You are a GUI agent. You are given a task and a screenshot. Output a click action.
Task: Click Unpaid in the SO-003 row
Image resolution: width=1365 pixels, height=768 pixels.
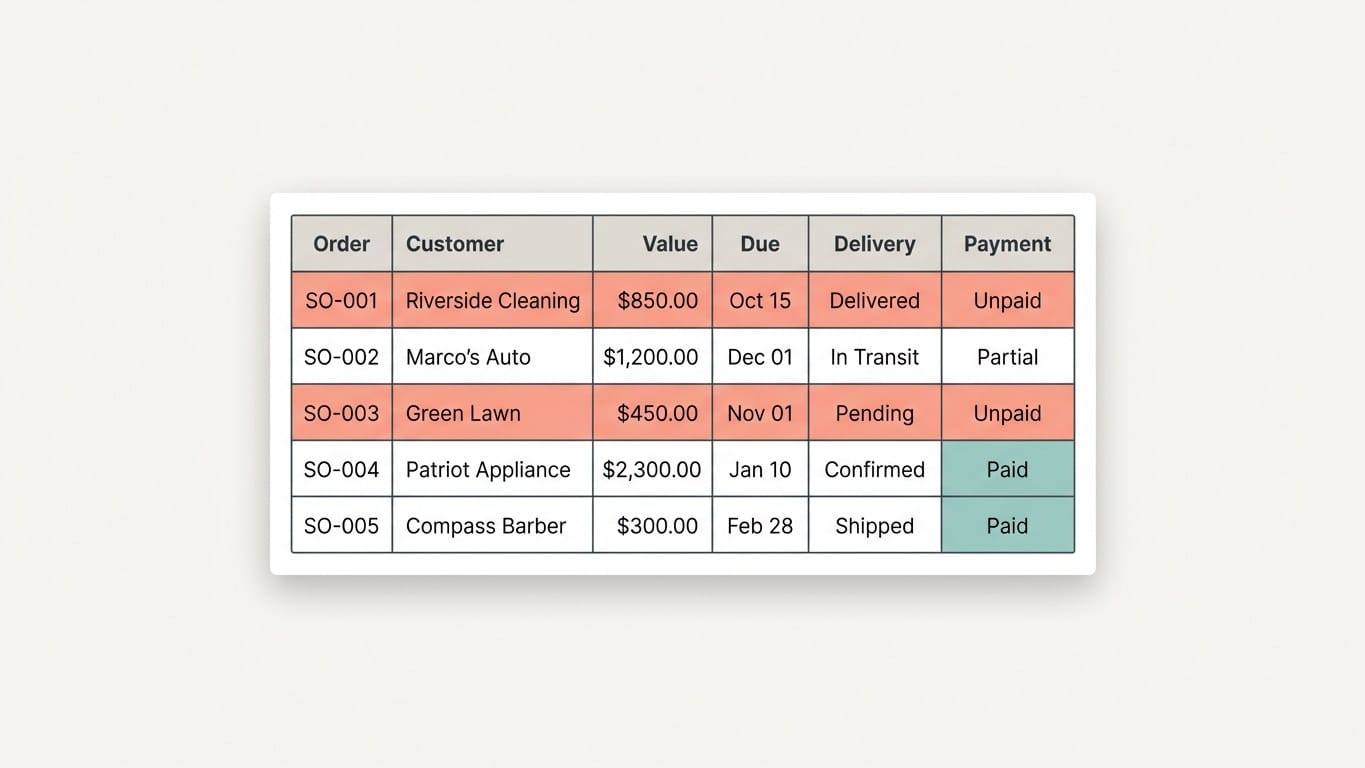(x=1008, y=412)
